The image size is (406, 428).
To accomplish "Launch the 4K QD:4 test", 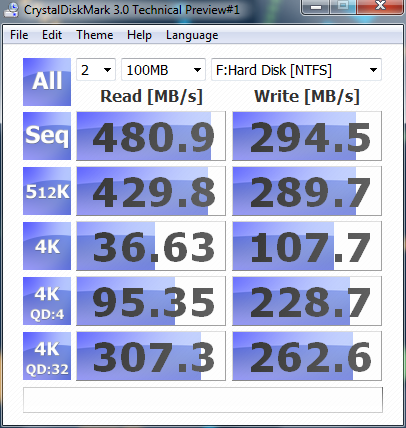I will (47, 301).
